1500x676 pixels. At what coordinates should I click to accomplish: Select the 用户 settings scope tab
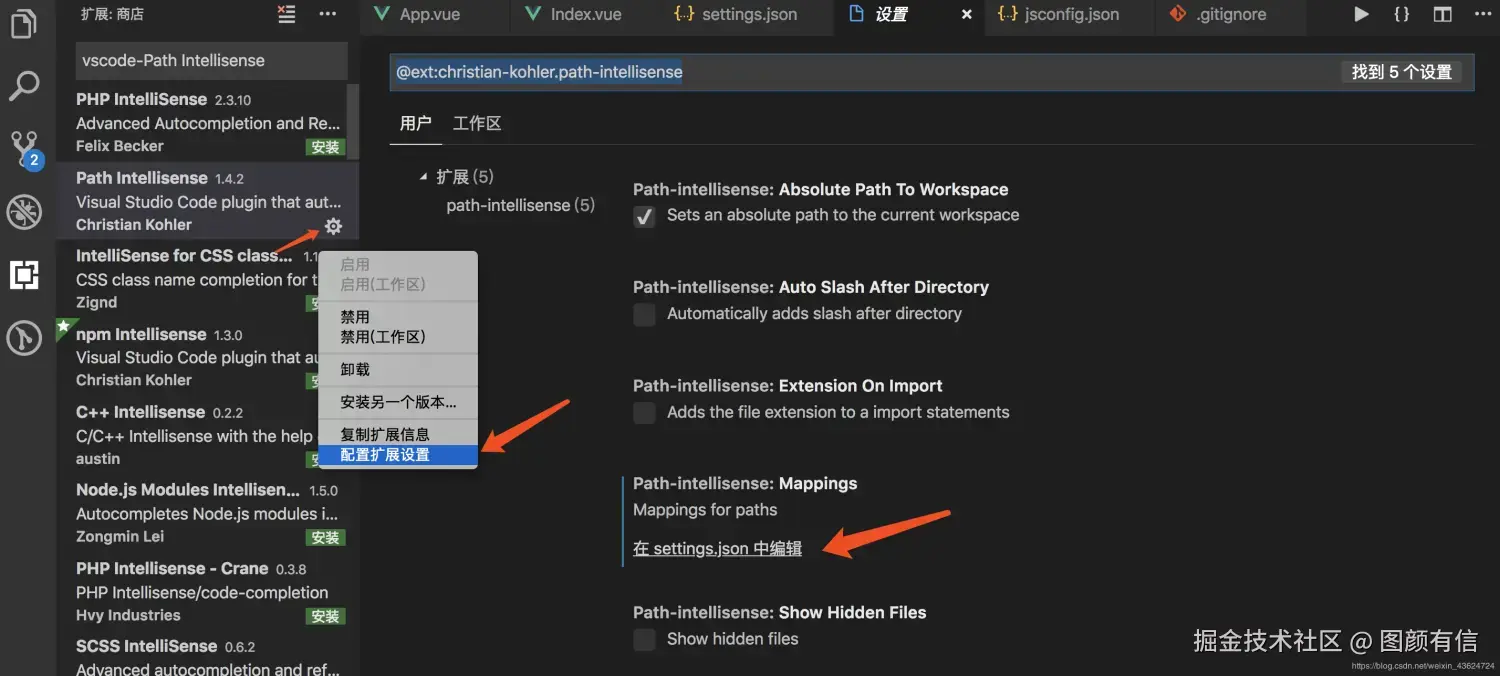coord(415,123)
